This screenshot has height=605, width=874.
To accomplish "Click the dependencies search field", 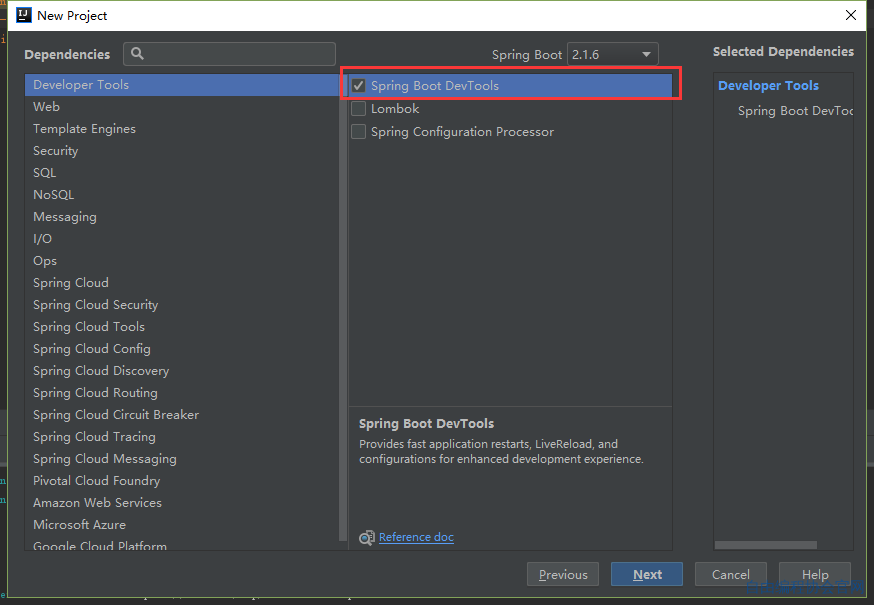I will [x=230, y=54].
